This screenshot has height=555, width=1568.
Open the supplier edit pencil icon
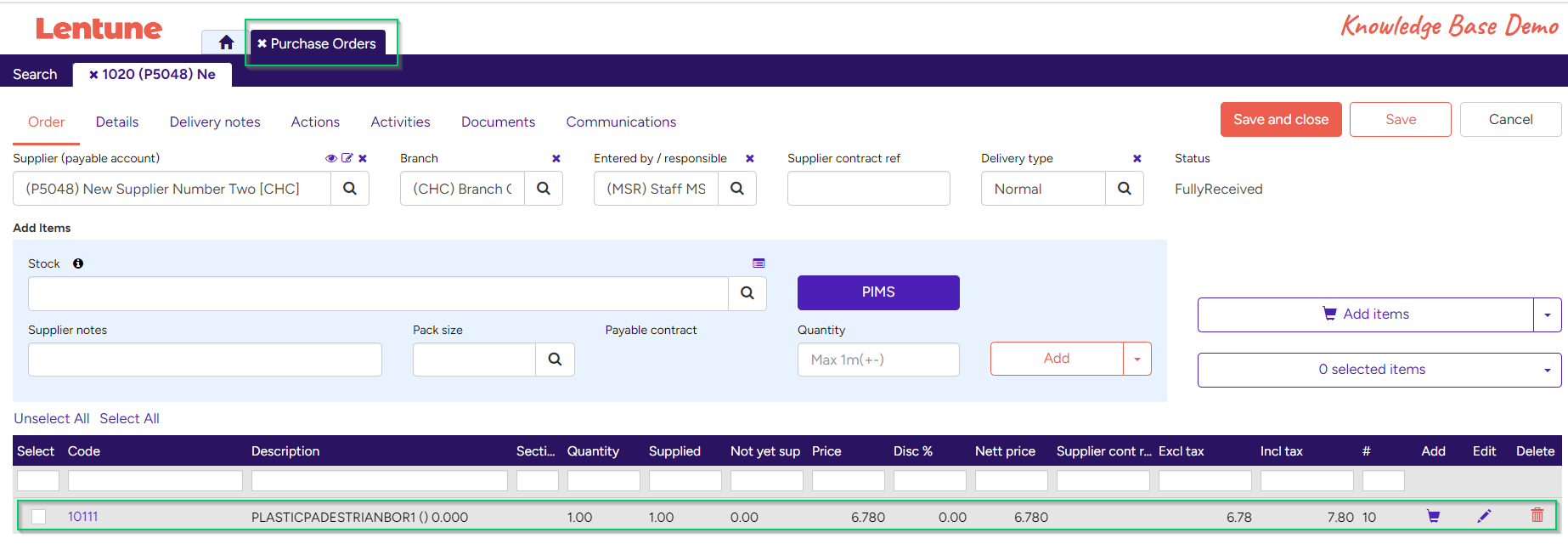click(347, 158)
